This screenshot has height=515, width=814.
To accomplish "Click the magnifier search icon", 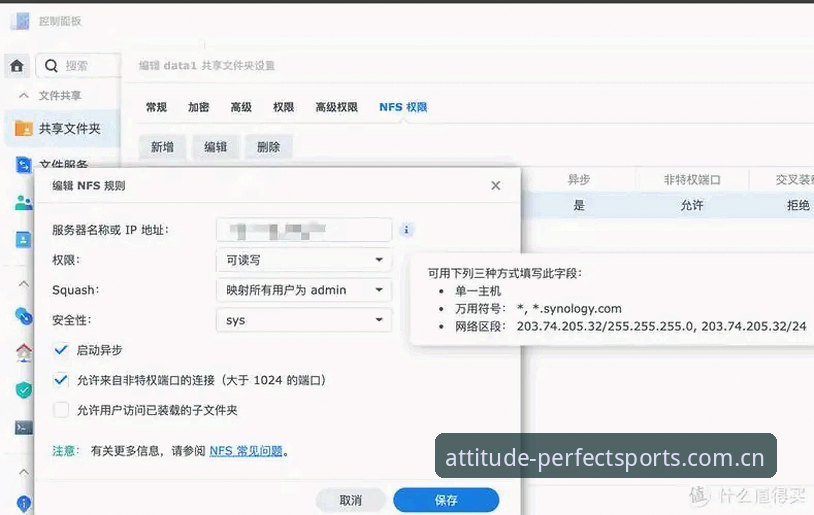I will (51, 66).
